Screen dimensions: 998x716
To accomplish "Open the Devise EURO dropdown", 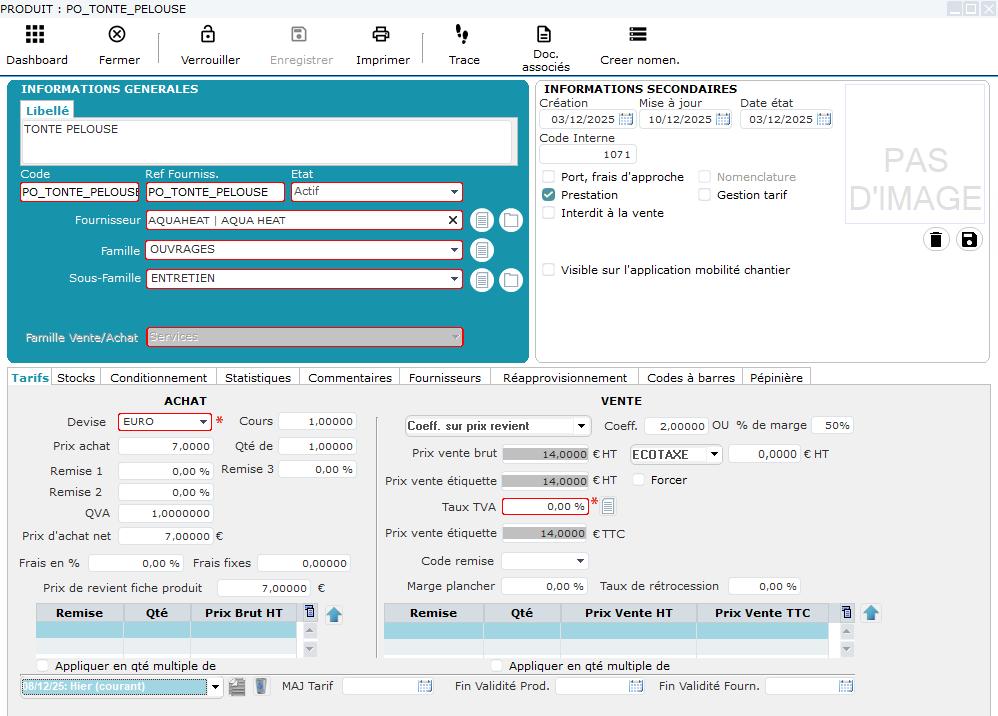I will pyautogui.click(x=203, y=422).
